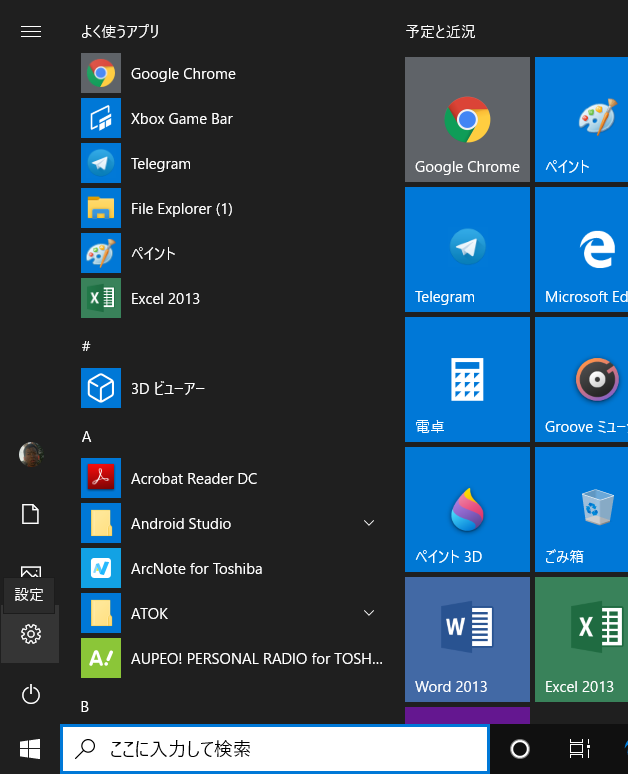Launch the Word 2013 tile
This screenshot has height=774, width=628.
pyautogui.click(x=467, y=639)
